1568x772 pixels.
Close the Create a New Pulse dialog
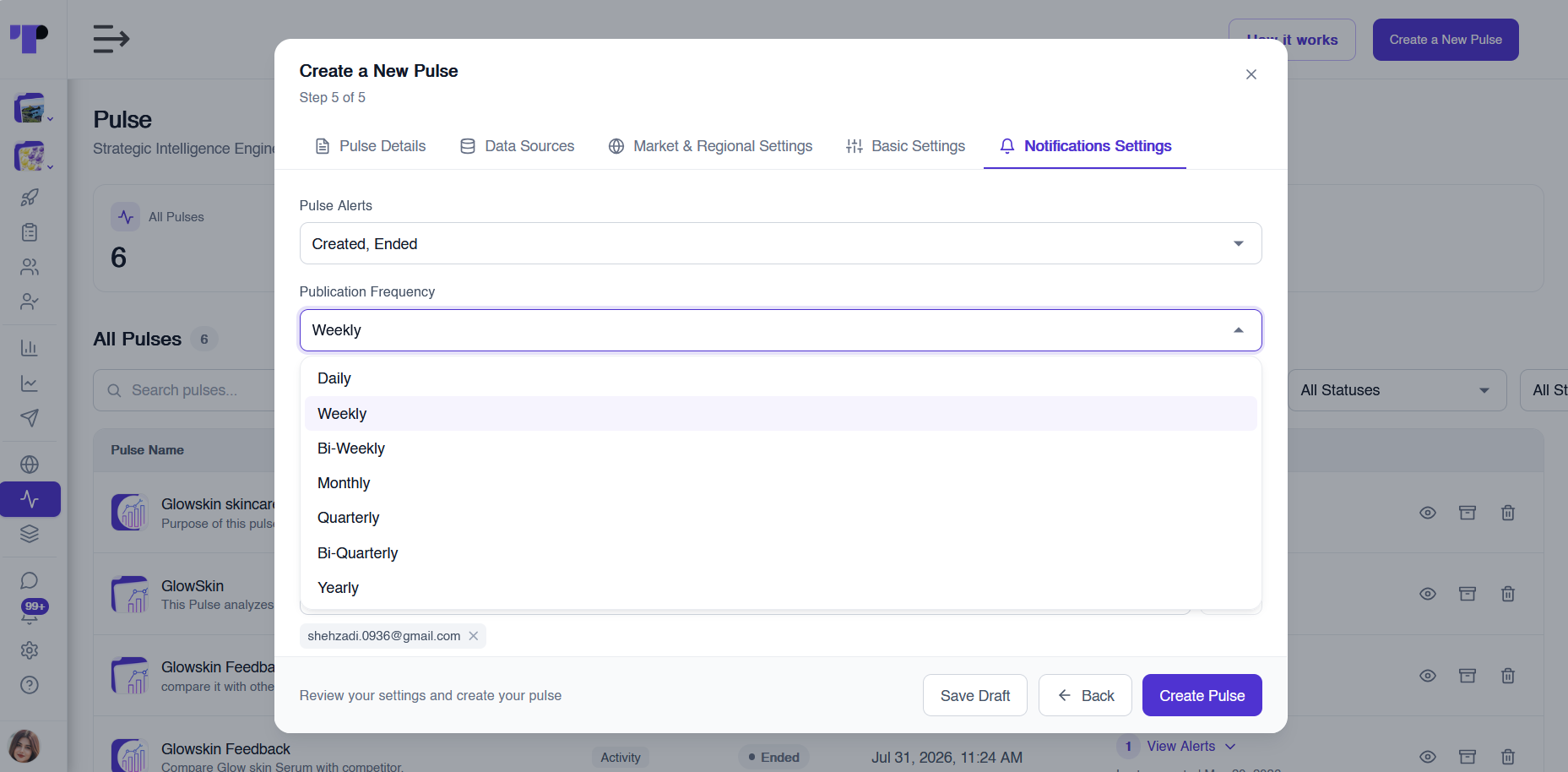[x=1251, y=74]
